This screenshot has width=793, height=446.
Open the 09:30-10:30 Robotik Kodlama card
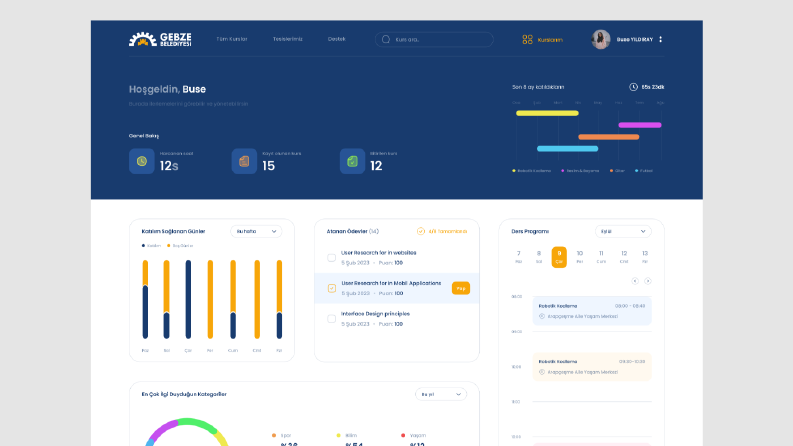click(x=592, y=367)
